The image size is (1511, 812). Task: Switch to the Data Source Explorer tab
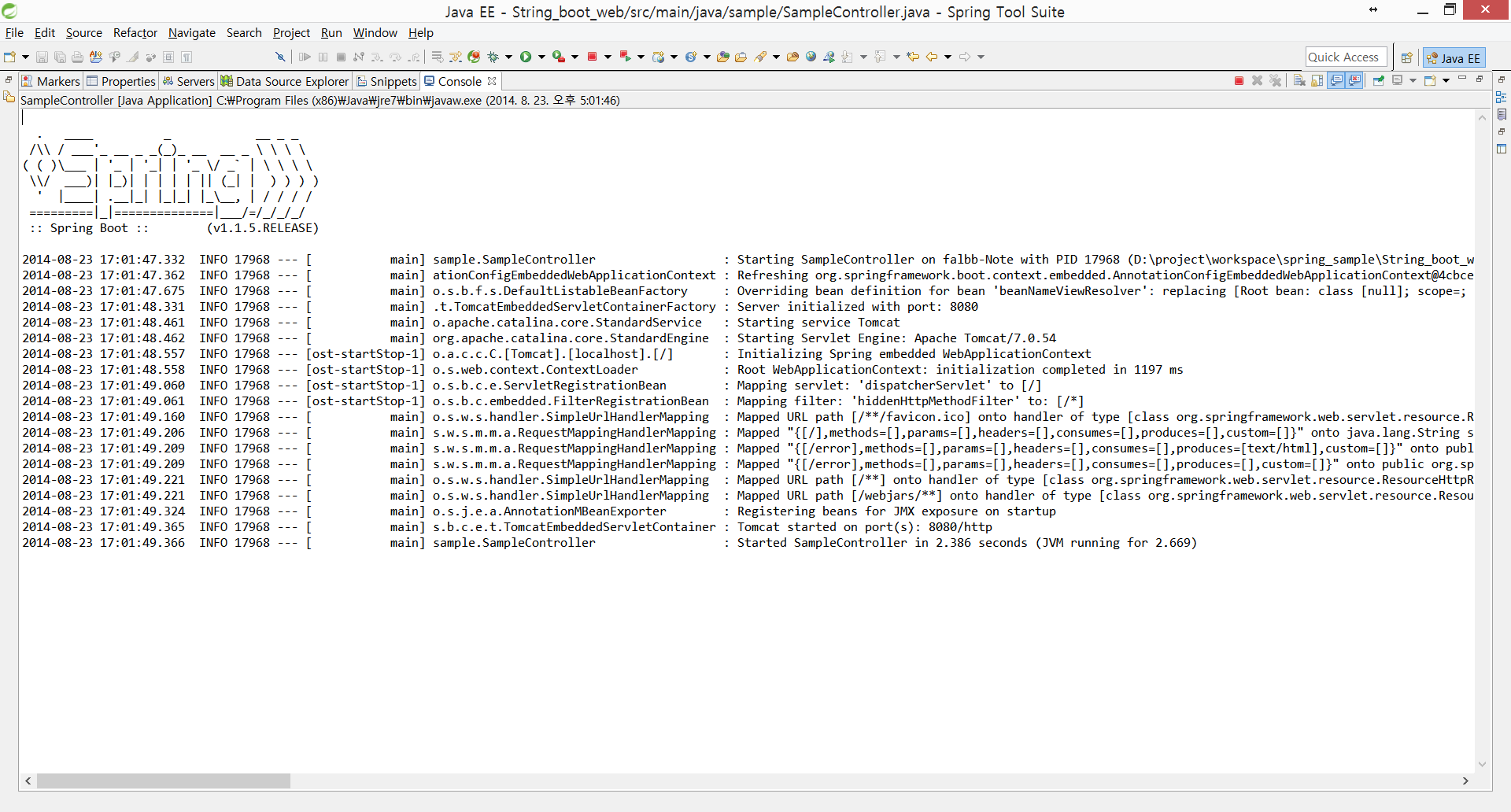coord(285,81)
